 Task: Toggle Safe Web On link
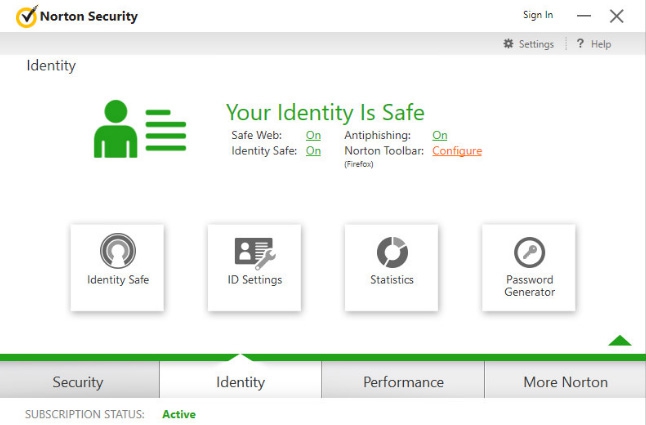click(313, 135)
